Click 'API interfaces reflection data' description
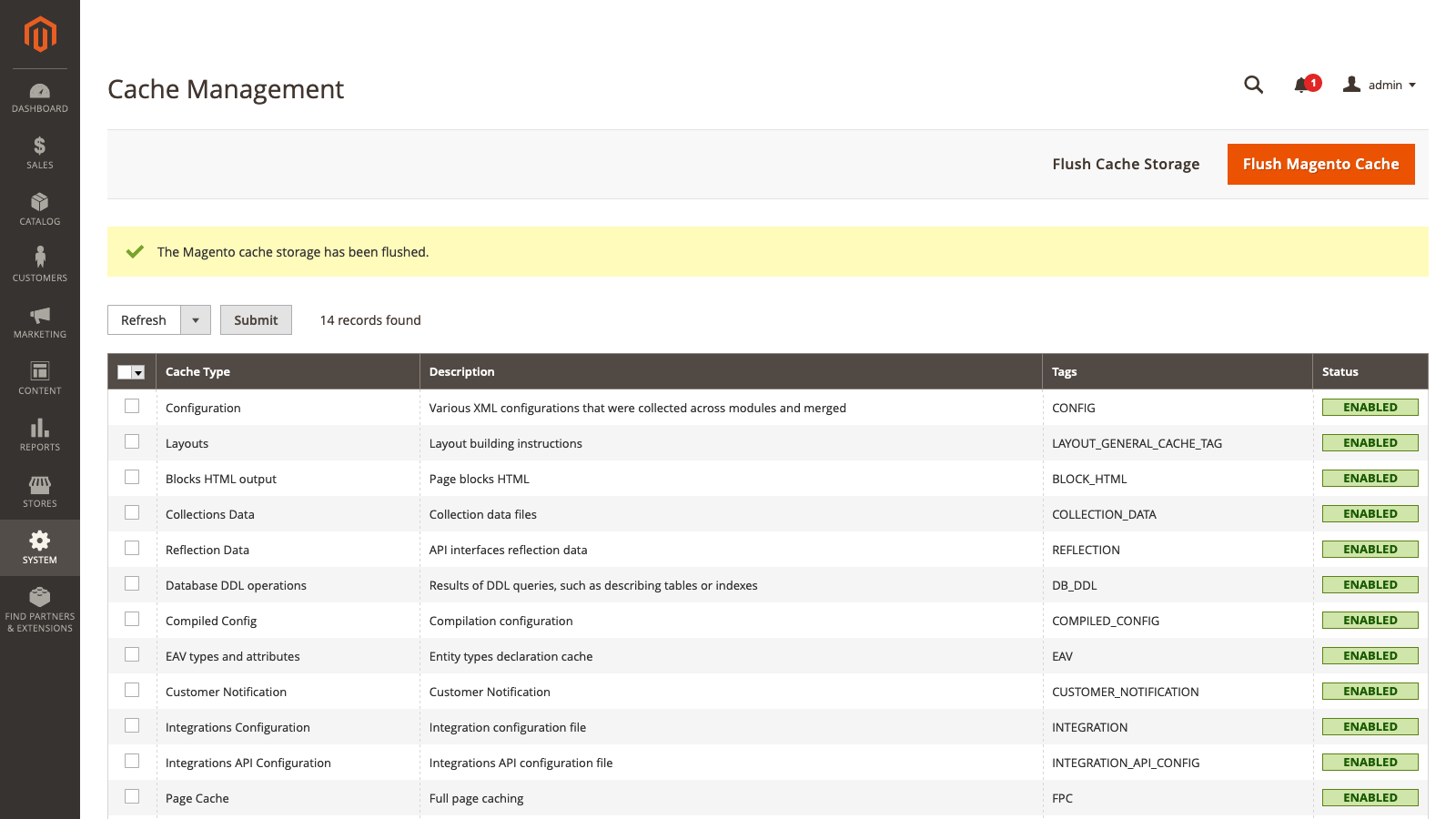This screenshot has width=1456, height=819. tap(508, 550)
